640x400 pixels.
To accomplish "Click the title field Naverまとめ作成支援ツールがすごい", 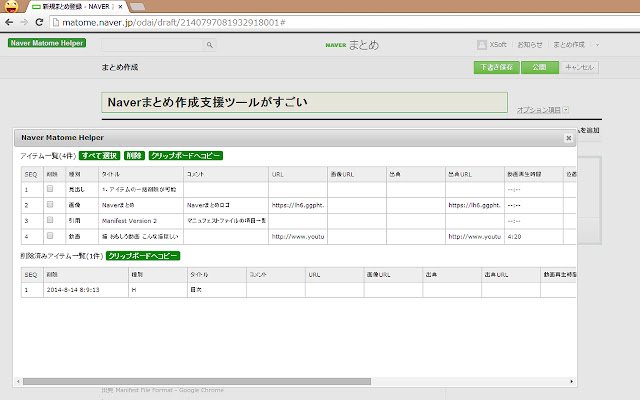I will 304,102.
